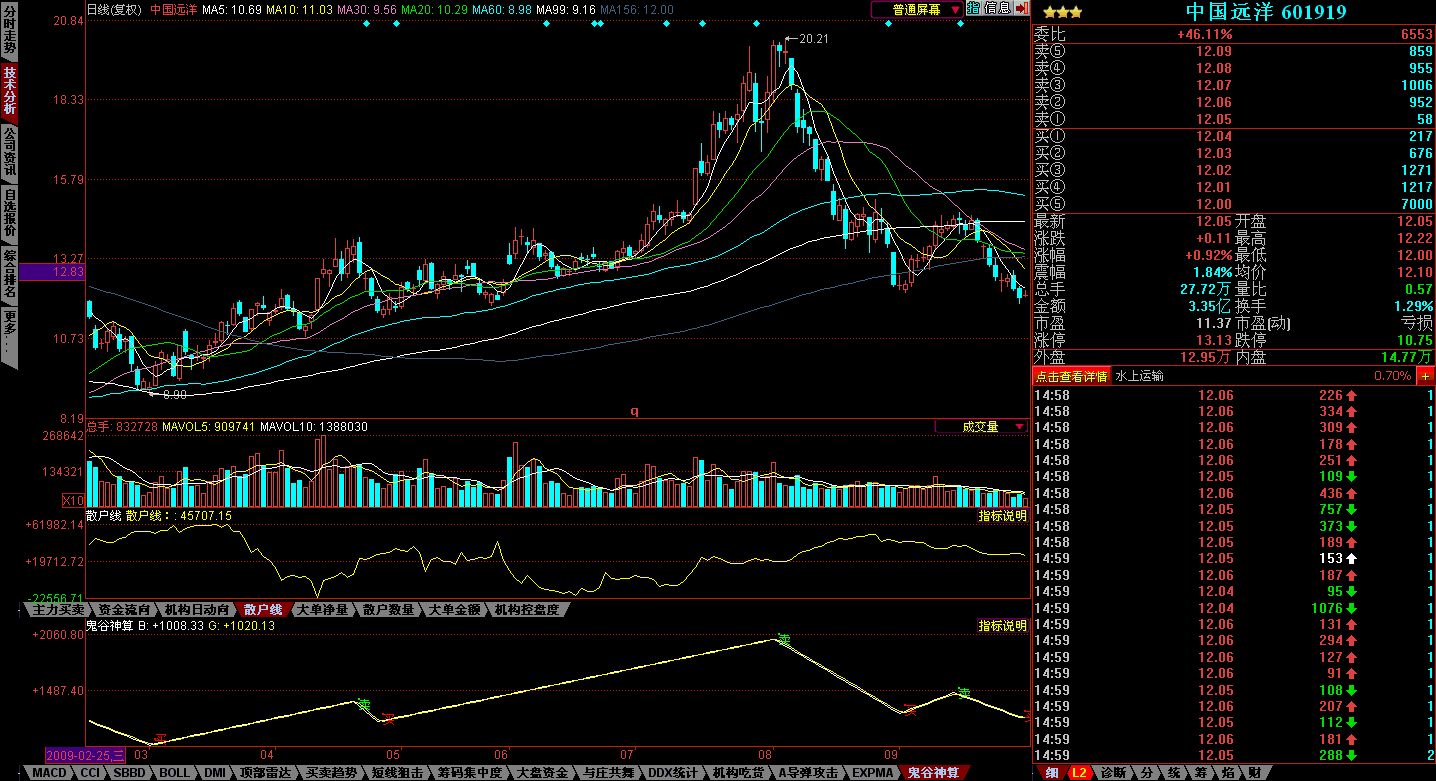Open the 自选报价 side tab

coord(9,214)
